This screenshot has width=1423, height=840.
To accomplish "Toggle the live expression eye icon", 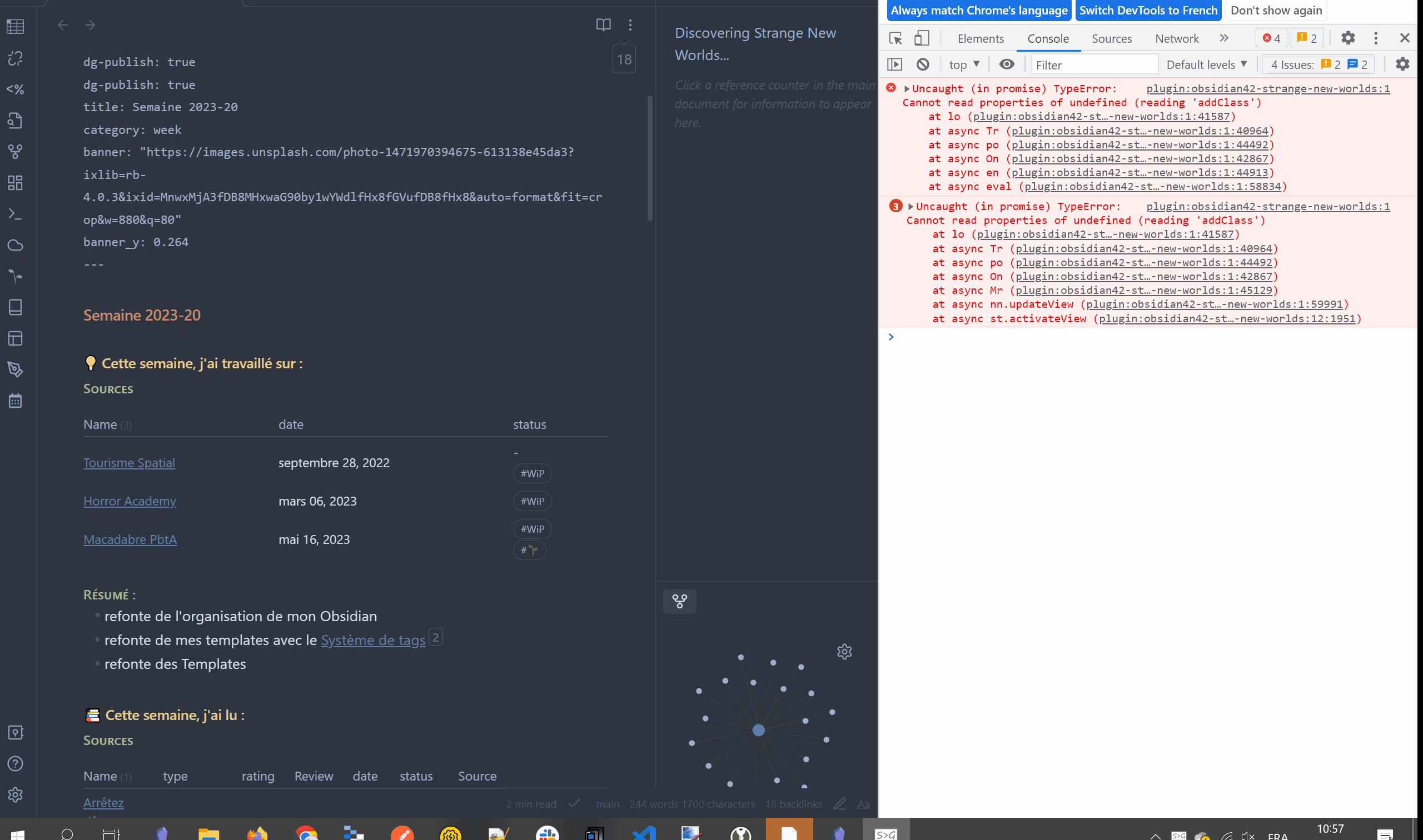I will [x=1007, y=64].
